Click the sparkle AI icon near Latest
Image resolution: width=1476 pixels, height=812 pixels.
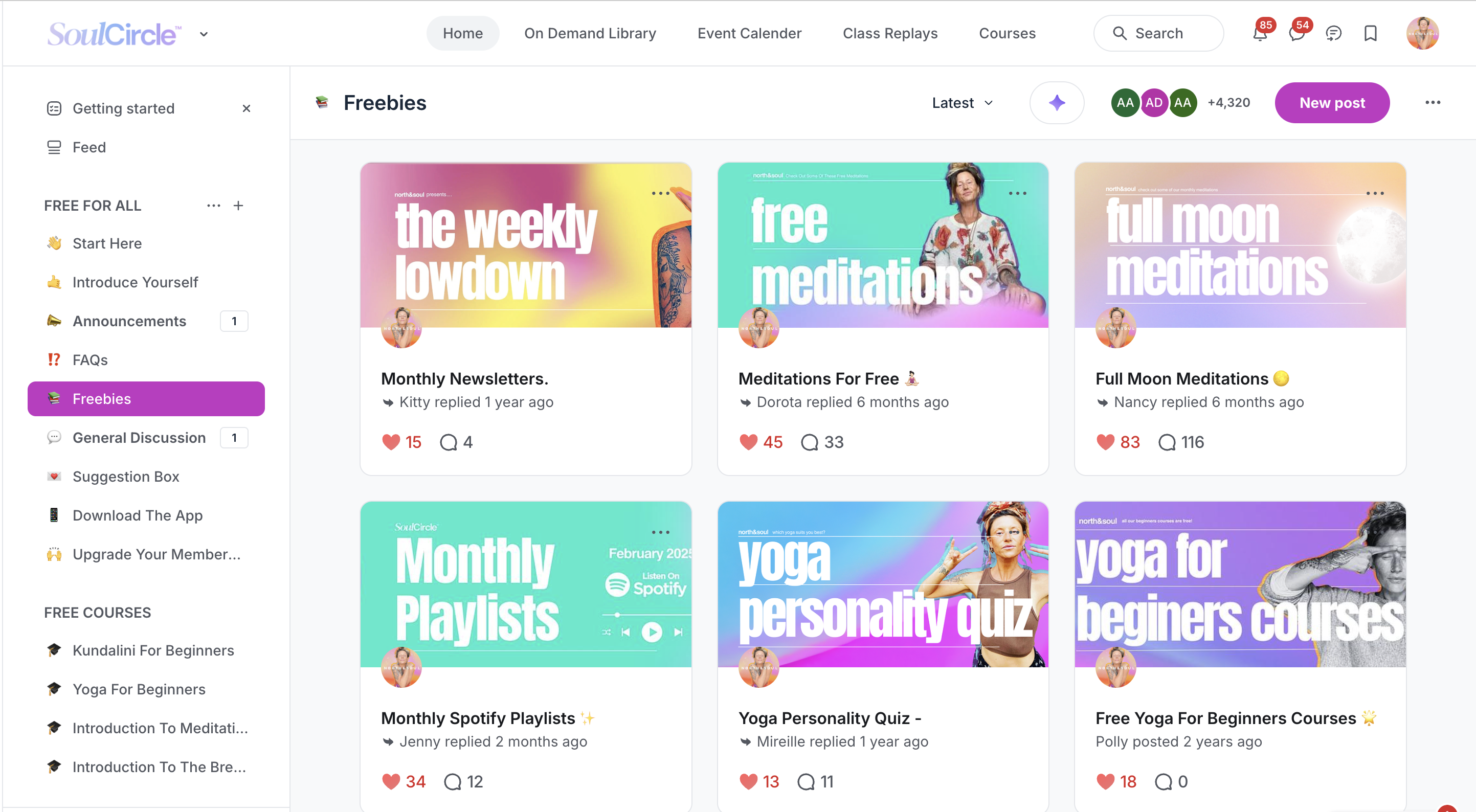coord(1057,103)
